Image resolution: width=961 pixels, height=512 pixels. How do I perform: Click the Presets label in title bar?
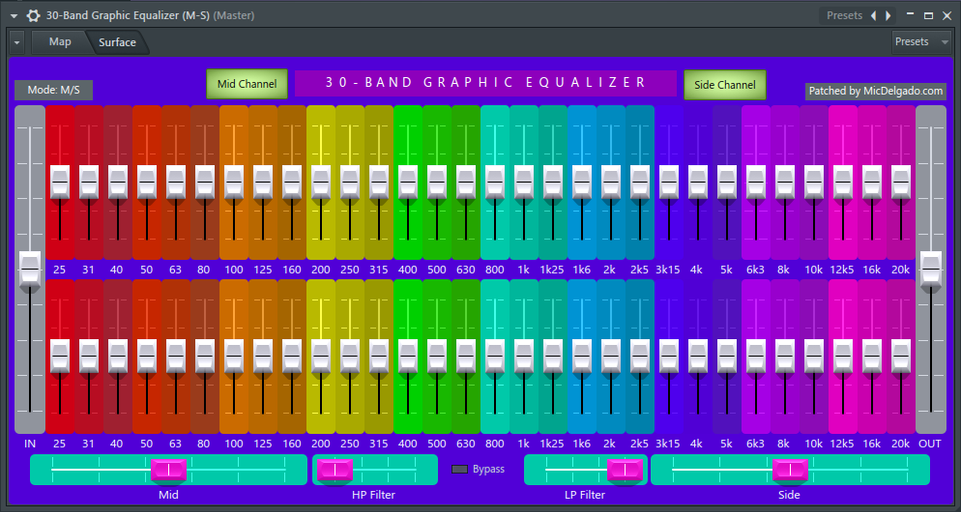(845, 15)
